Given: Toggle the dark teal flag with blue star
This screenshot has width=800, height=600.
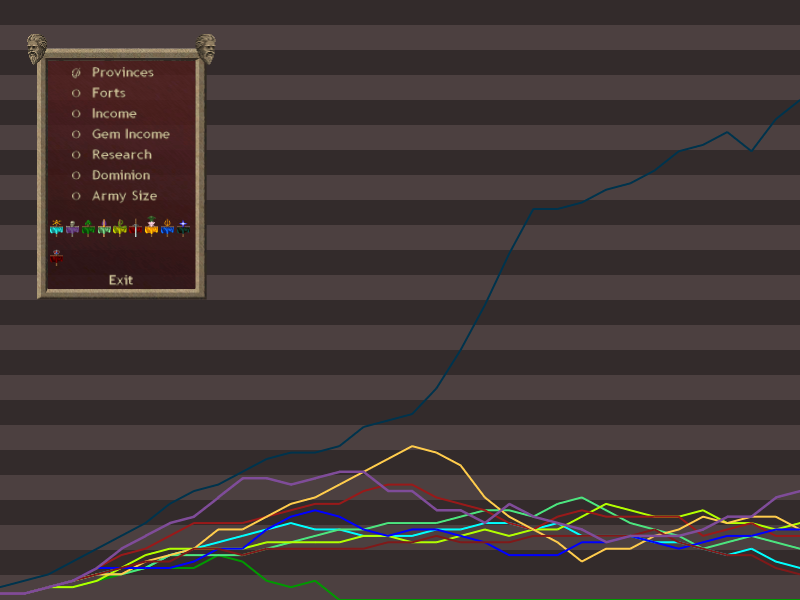Looking at the screenshot, I should tap(183, 228).
